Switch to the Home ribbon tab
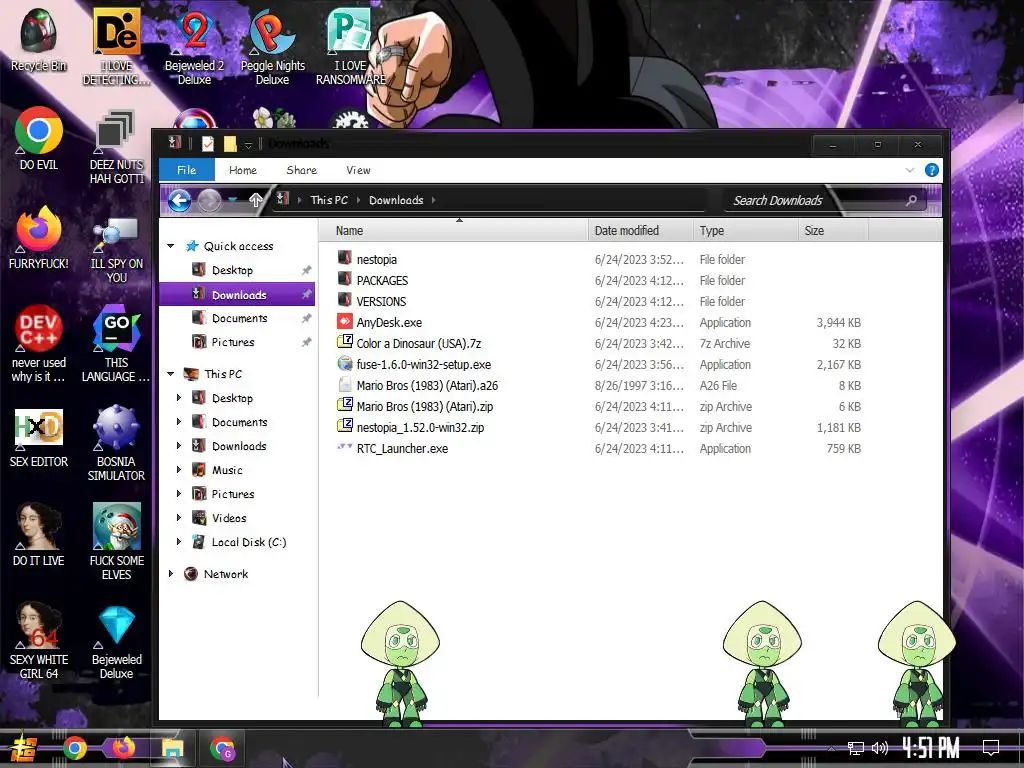 click(x=242, y=170)
